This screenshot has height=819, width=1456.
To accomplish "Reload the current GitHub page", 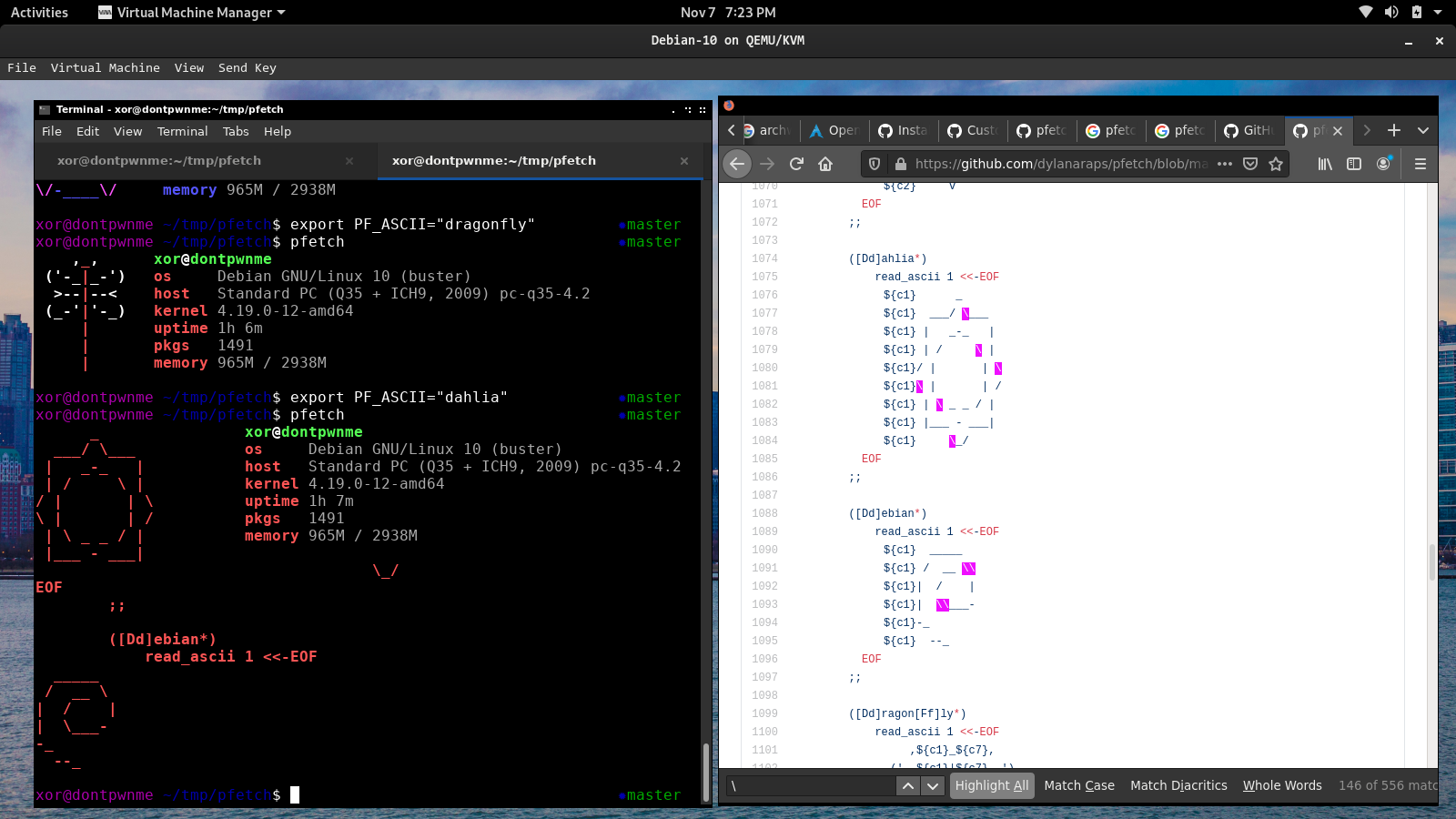I will pyautogui.click(x=796, y=164).
